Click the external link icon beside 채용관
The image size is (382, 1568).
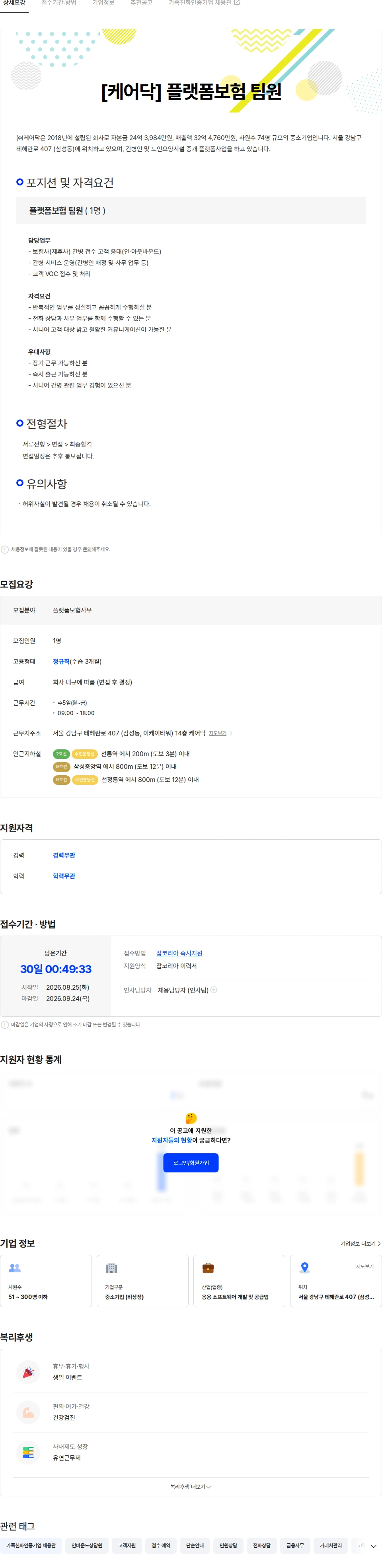tap(237, 3)
